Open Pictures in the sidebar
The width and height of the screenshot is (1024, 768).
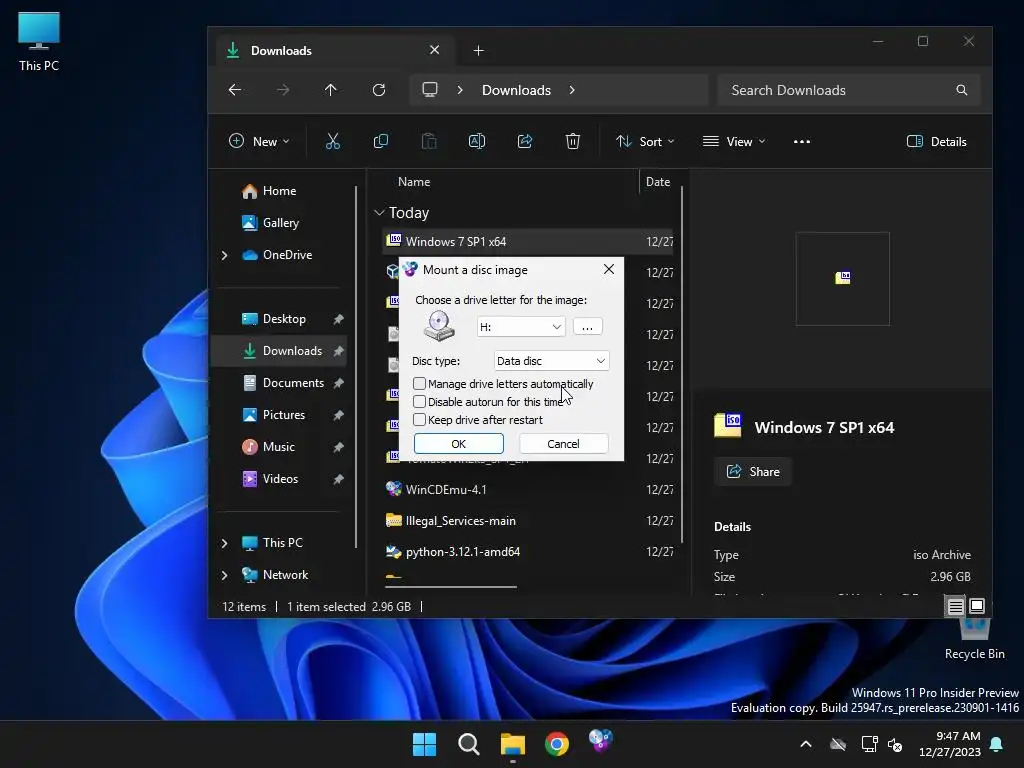click(x=283, y=415)
